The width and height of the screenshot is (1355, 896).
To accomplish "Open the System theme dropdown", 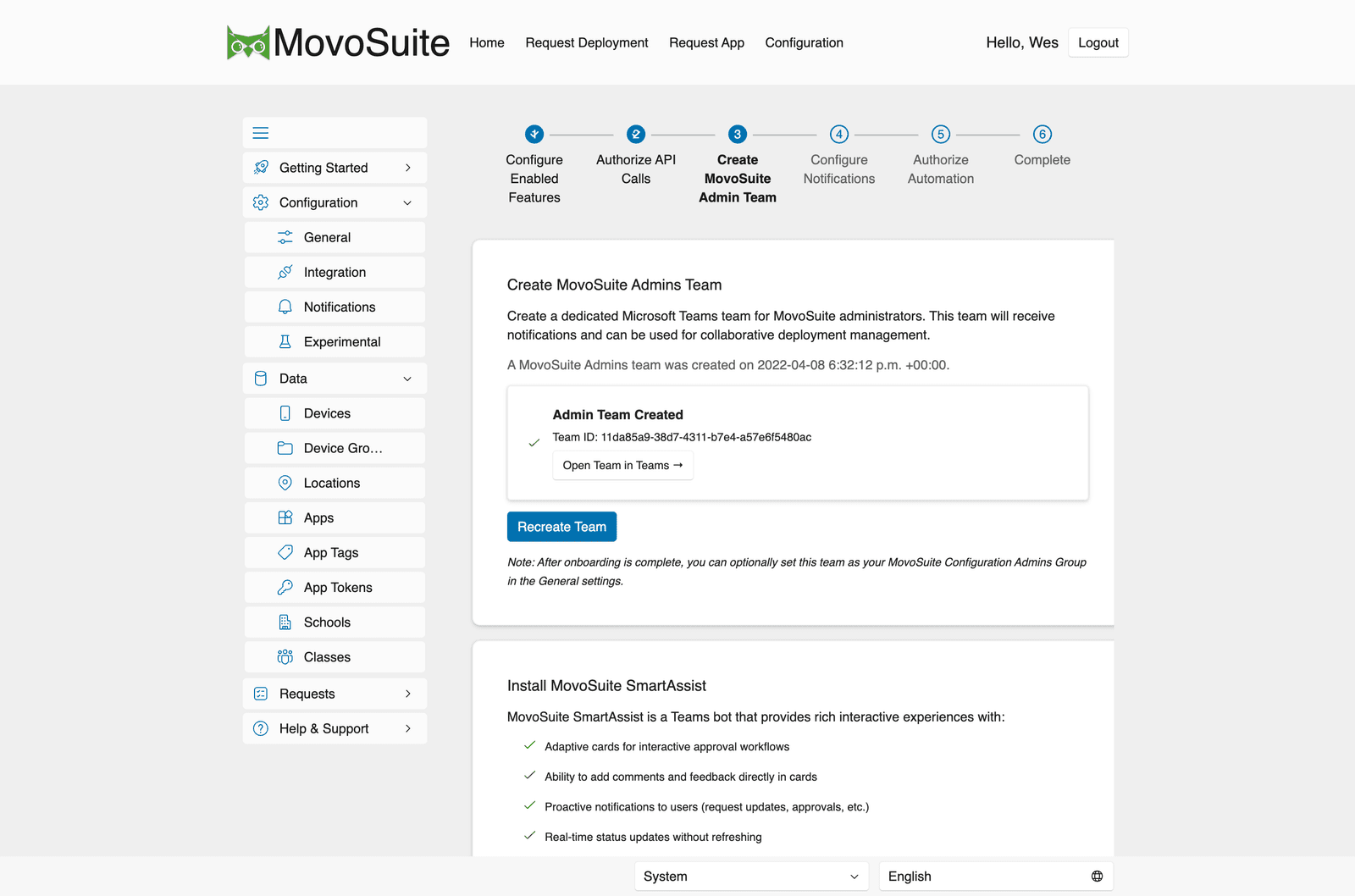I will tap(752, 877).
